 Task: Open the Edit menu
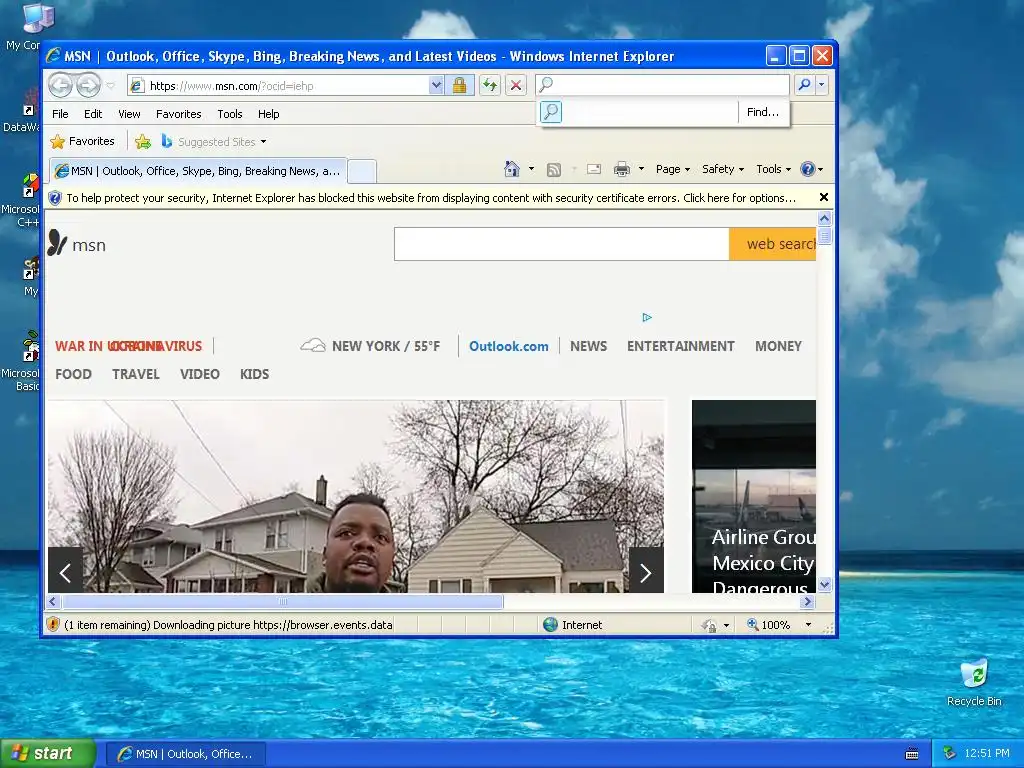click(93, 114)
